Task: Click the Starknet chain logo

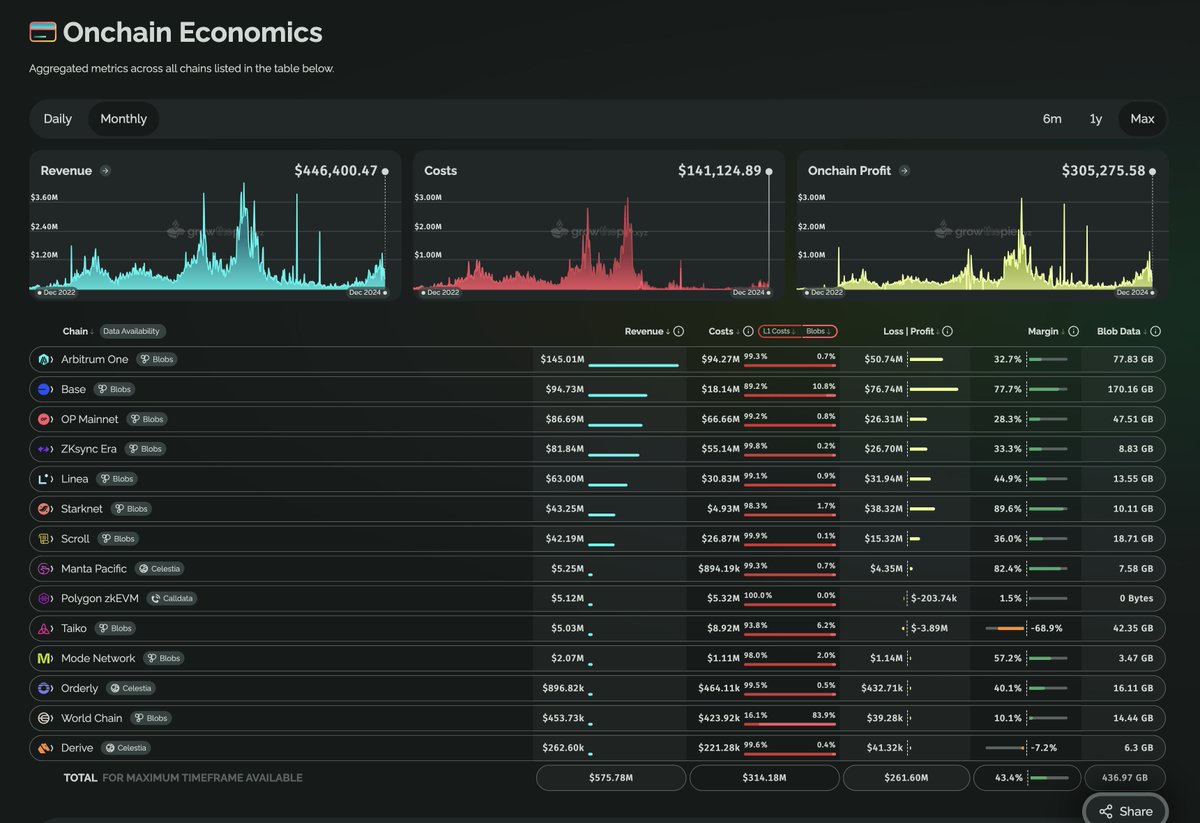Action: (x=45, y=509)
